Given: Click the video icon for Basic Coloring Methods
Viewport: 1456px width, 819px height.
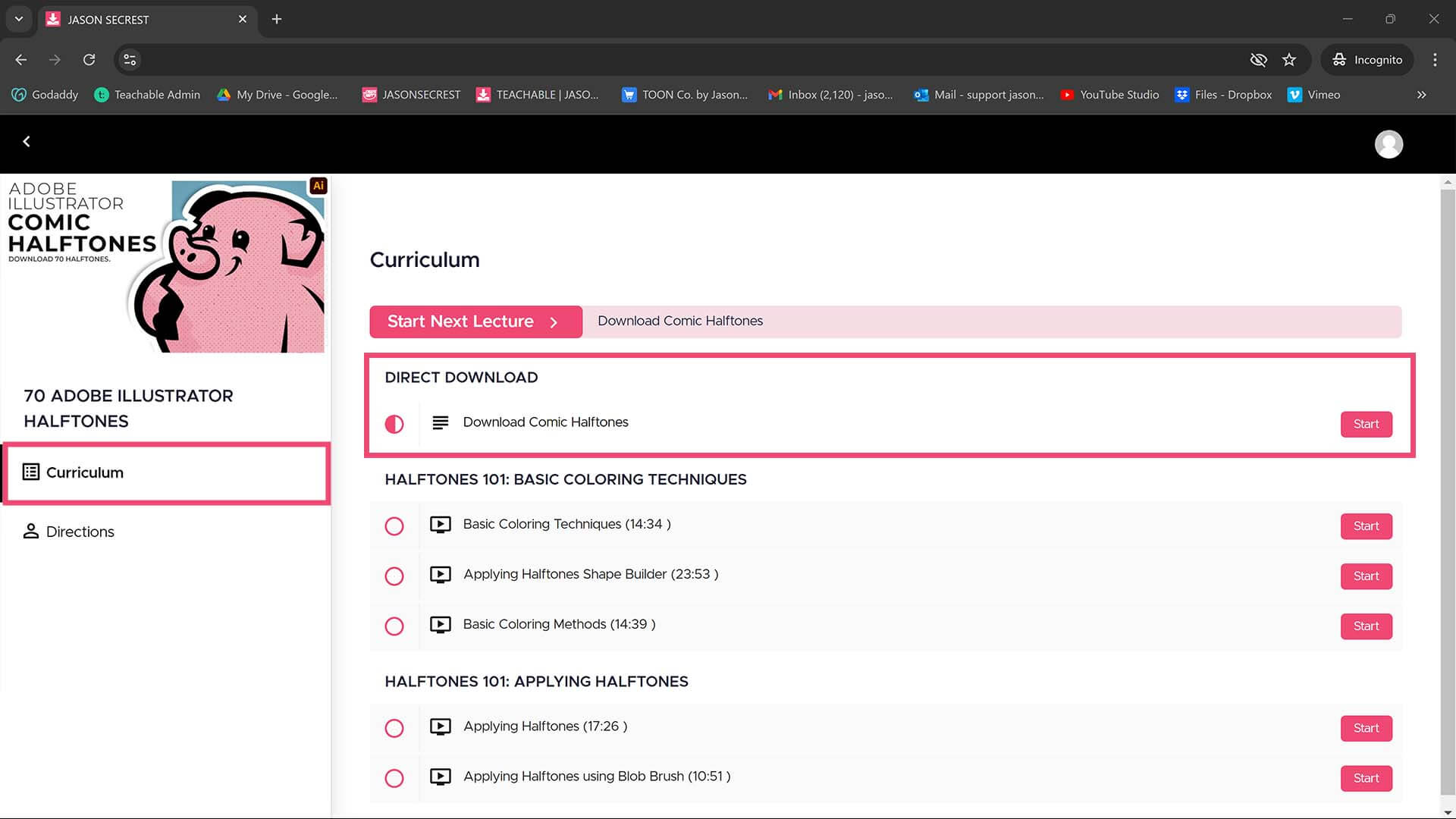Looking at the screenshot, I should click(x=440, y=625).
